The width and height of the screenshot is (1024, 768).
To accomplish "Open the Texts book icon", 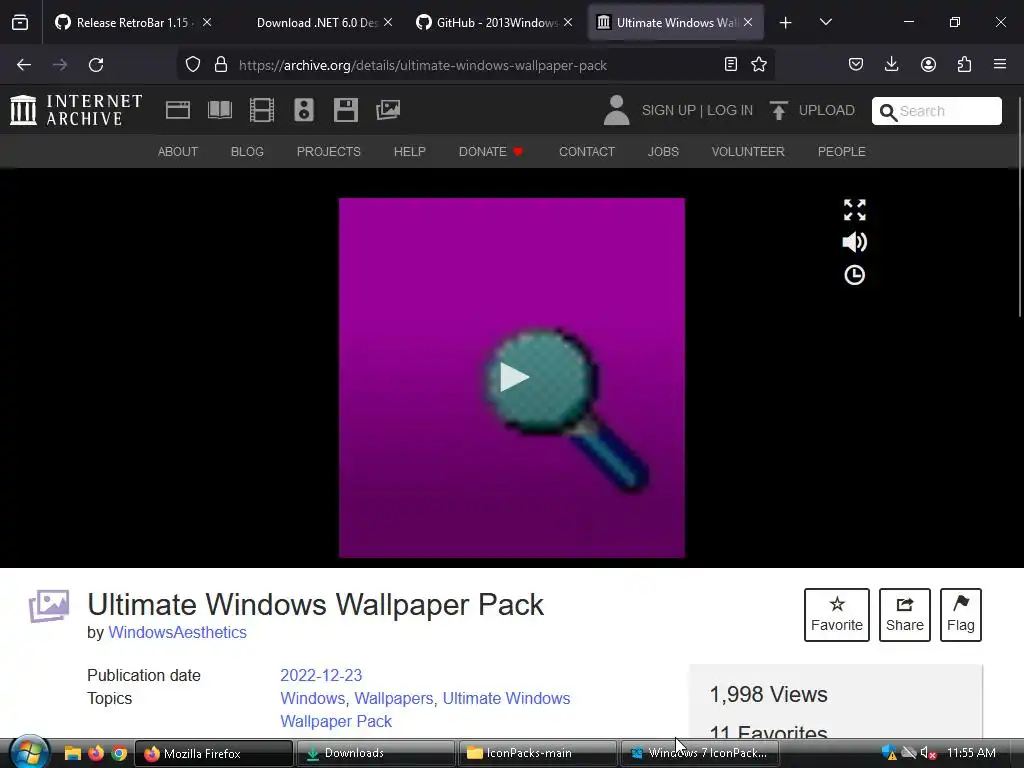I will [x=220, y=110].
